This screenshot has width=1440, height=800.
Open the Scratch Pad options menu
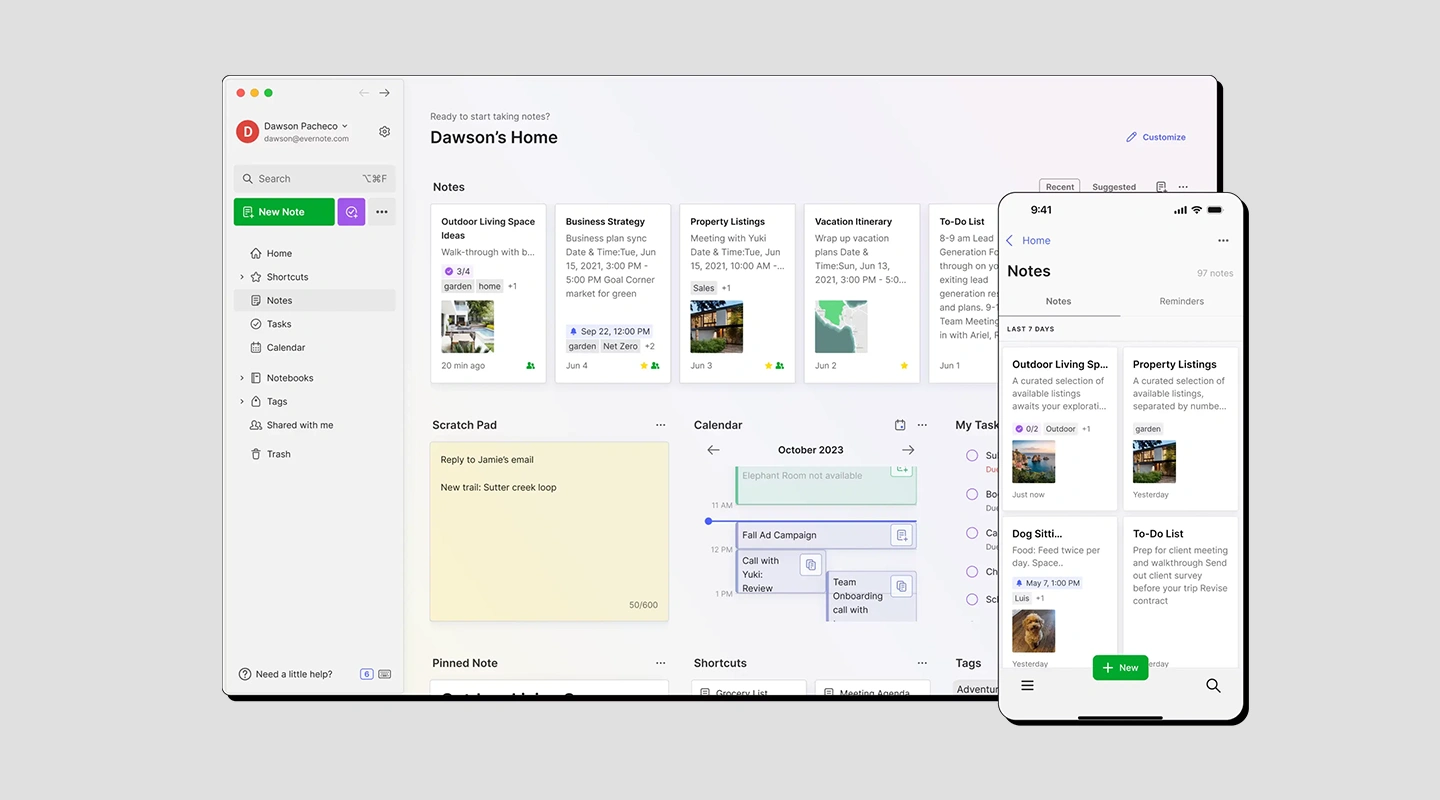tap(660, 425)
